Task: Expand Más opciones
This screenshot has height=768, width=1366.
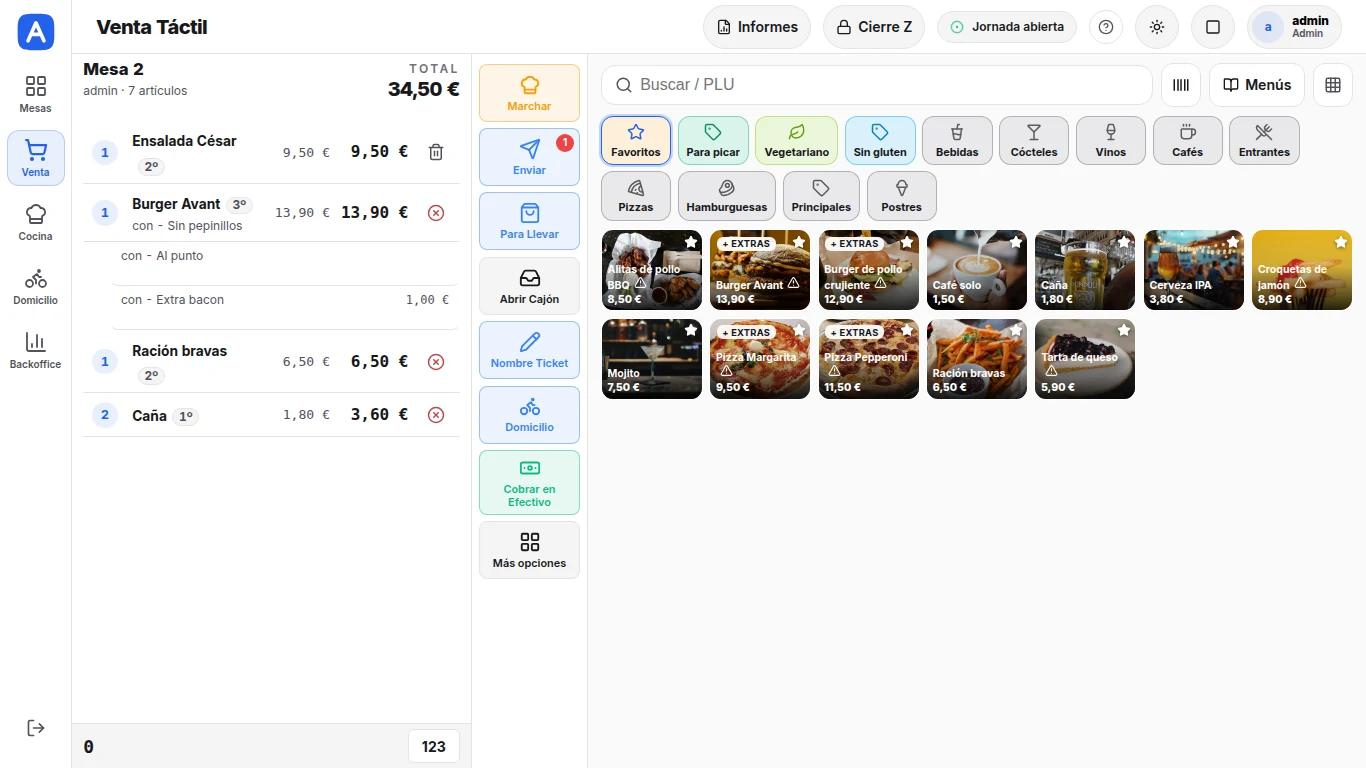Action: (x=529, y=550)
